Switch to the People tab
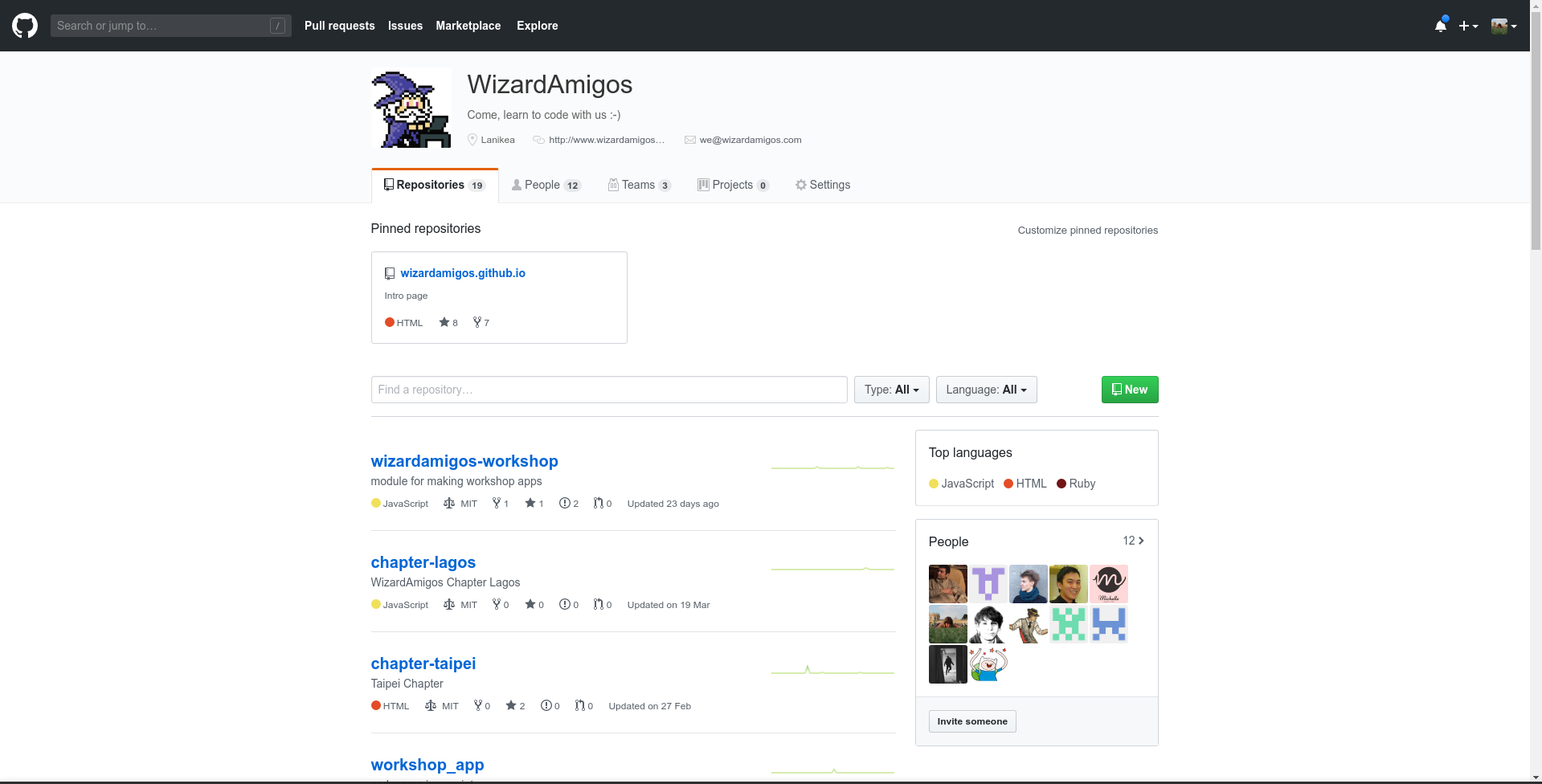Viewport: 1542px width, 784px height. [x=546, y=185]
